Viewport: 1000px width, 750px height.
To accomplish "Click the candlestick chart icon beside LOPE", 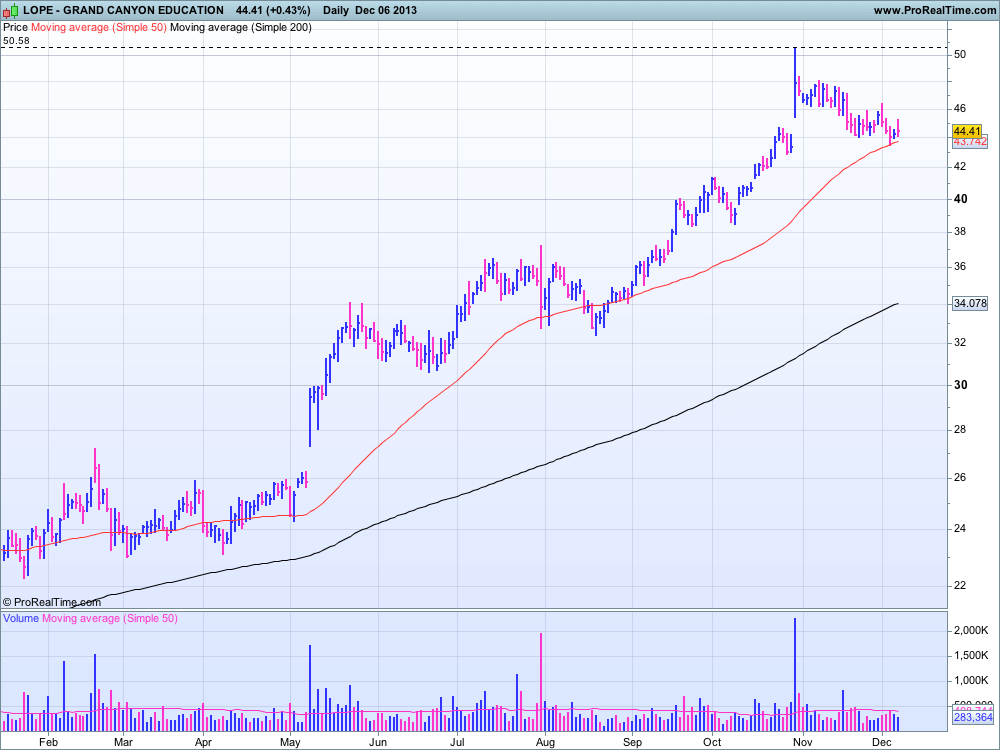I will coord(11,10).
